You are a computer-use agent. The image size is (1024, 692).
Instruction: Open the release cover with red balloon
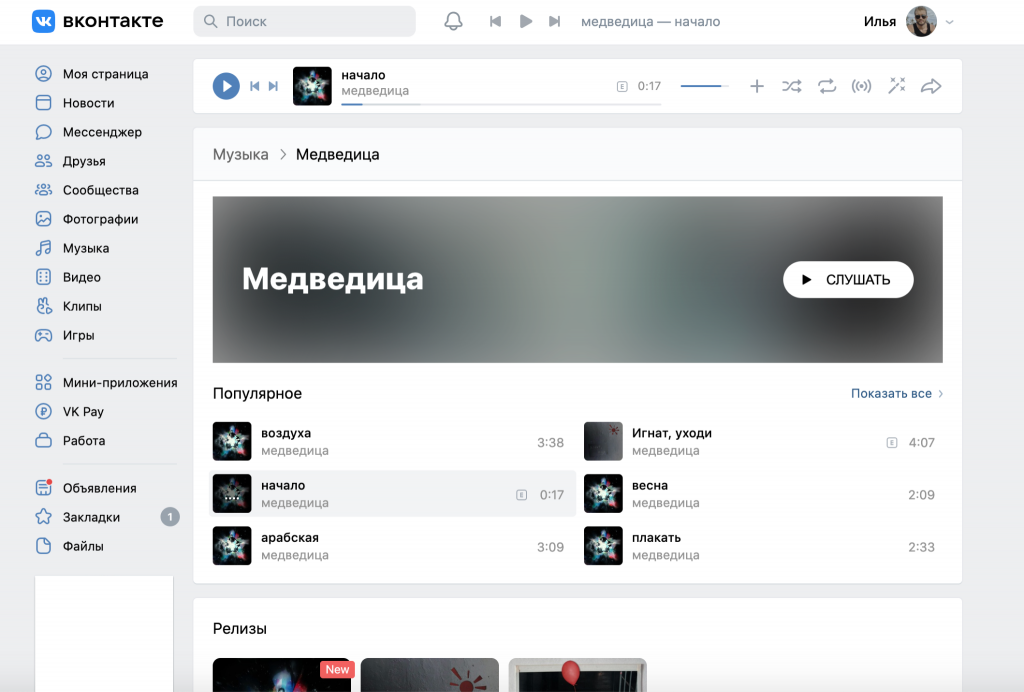(577, 674)
